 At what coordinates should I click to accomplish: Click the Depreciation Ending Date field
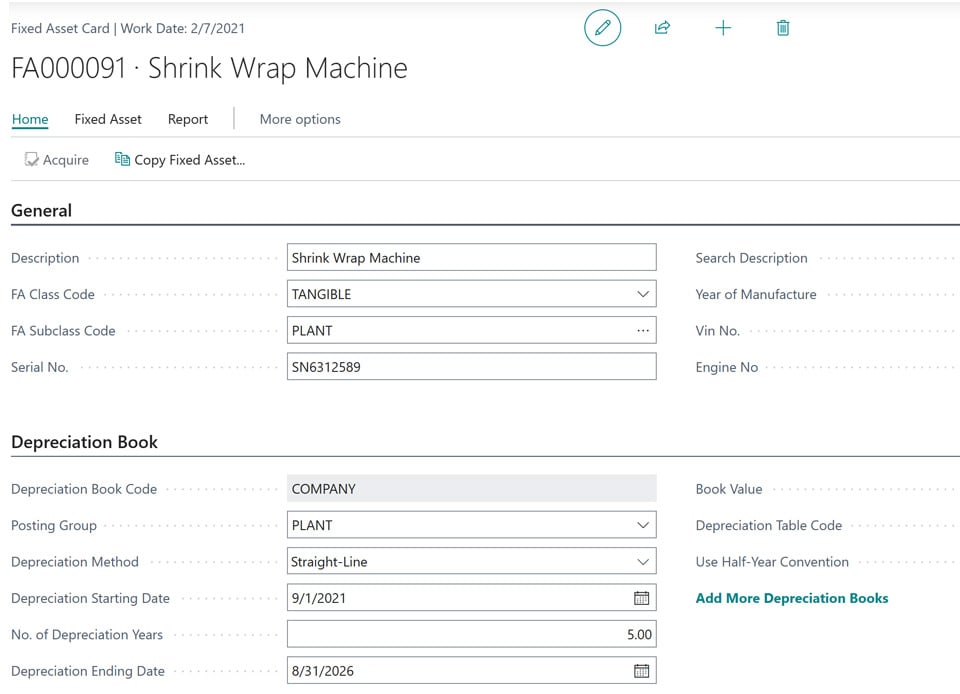(x=471, y=671)
